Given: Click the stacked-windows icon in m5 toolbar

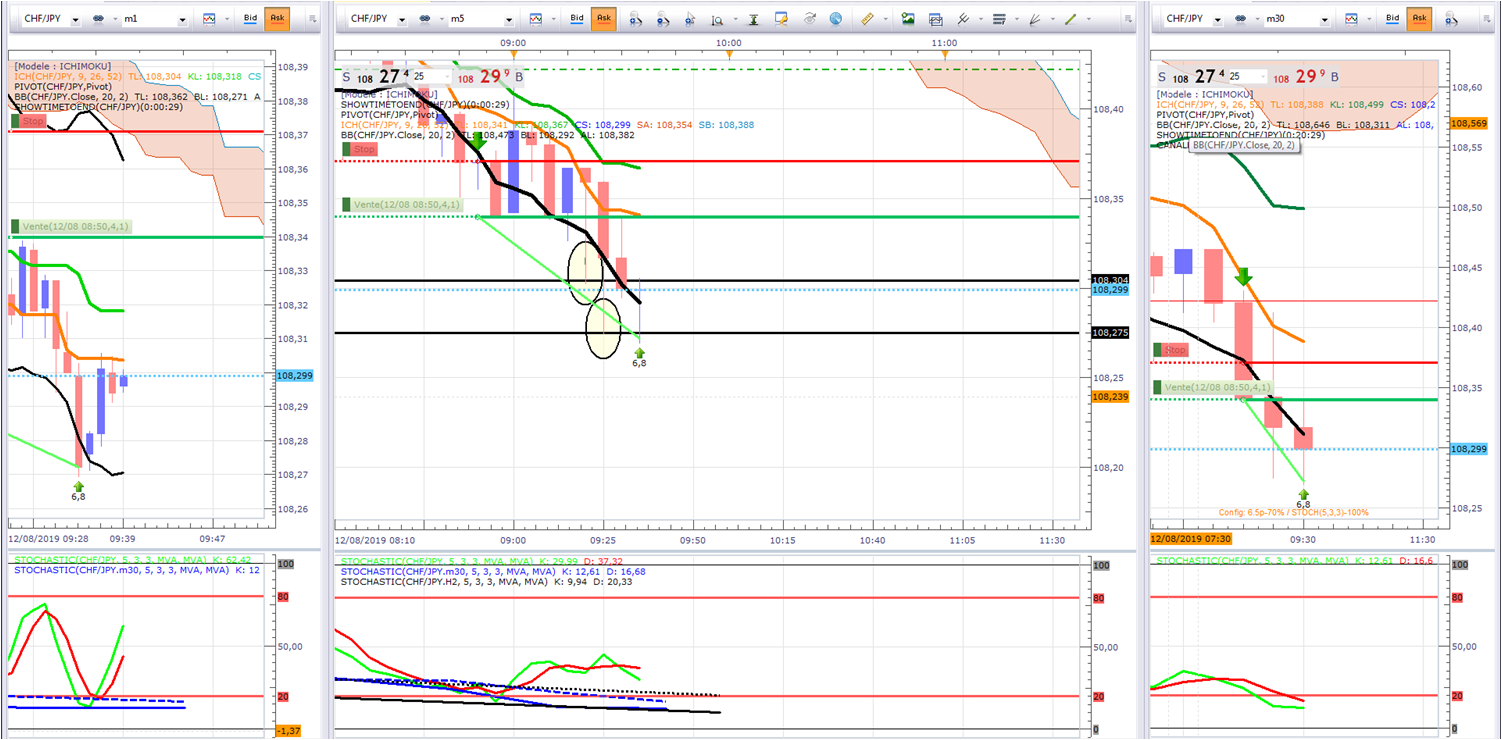Looking at the screenshot, I should tap(936, 19).
